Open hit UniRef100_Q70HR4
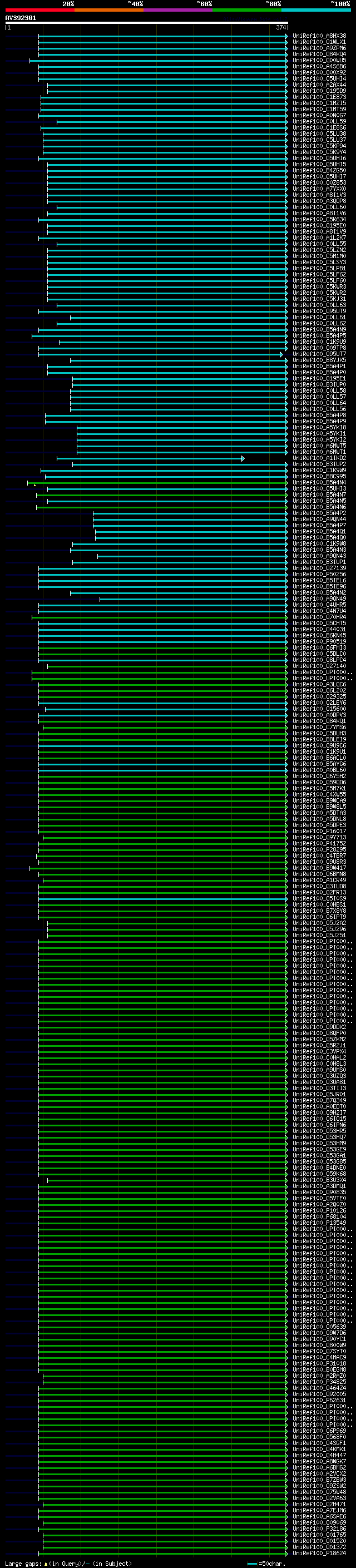Image resolution: width=356 pixels, height=1568 pixels. (319, 617)
